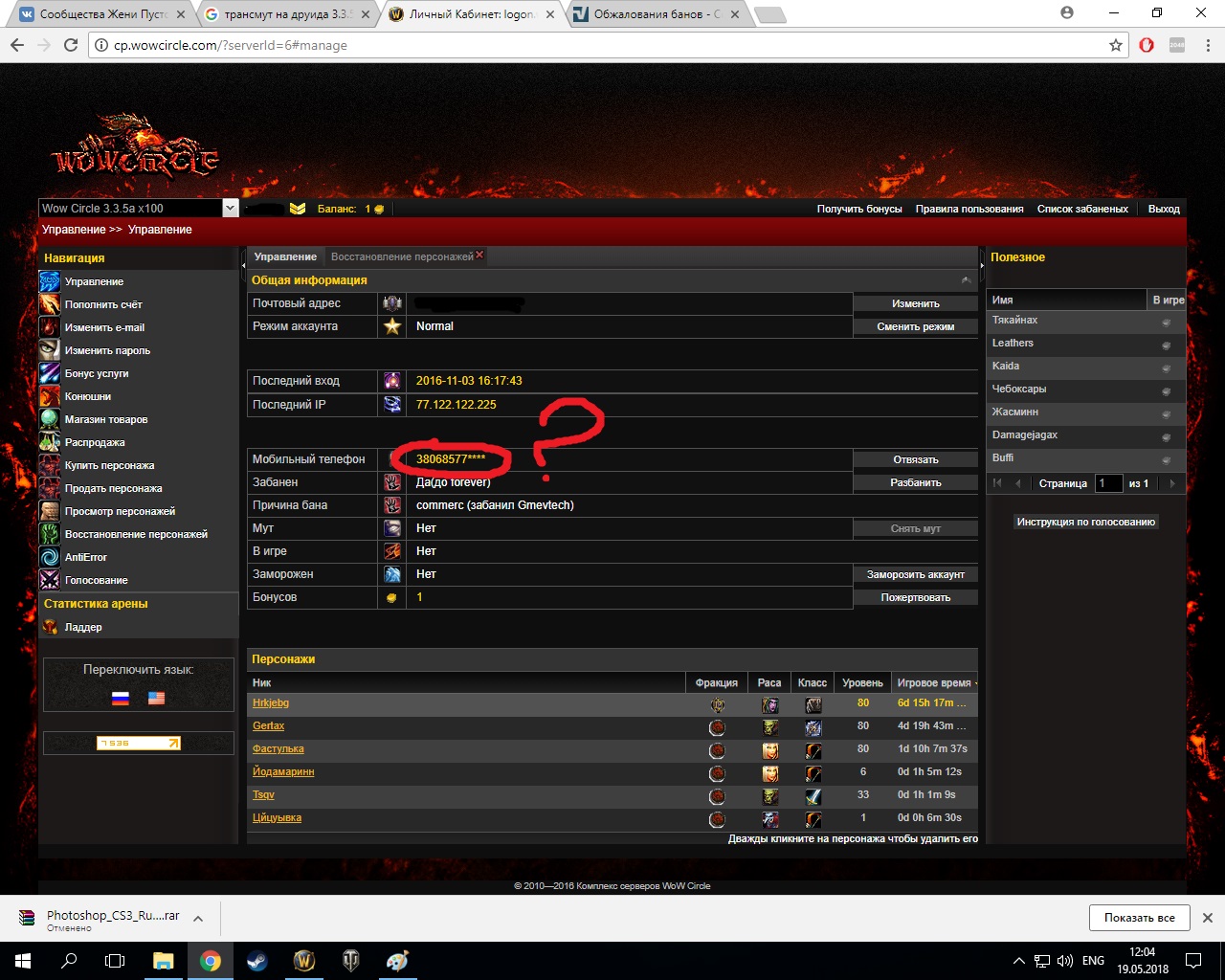Click the Магазин товаров icon
The image size is (1225, 980).
[50, 419]
